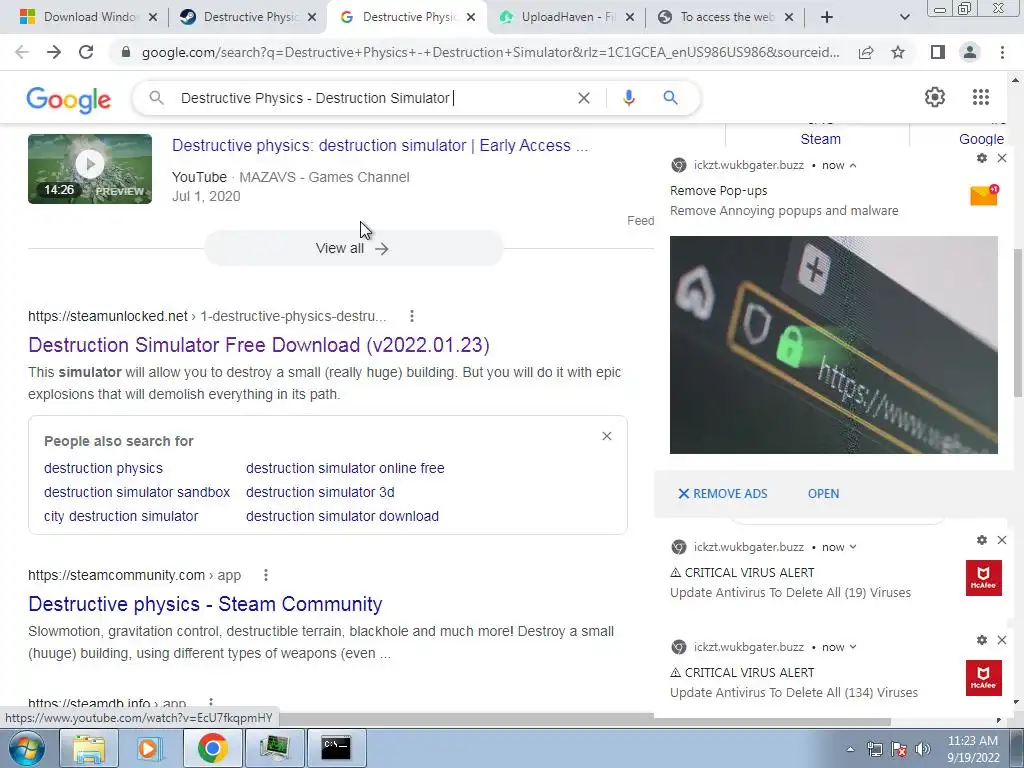Dismiss the (19) Viruses alert notification
1024x768 pixels.
coord(1002,540)
